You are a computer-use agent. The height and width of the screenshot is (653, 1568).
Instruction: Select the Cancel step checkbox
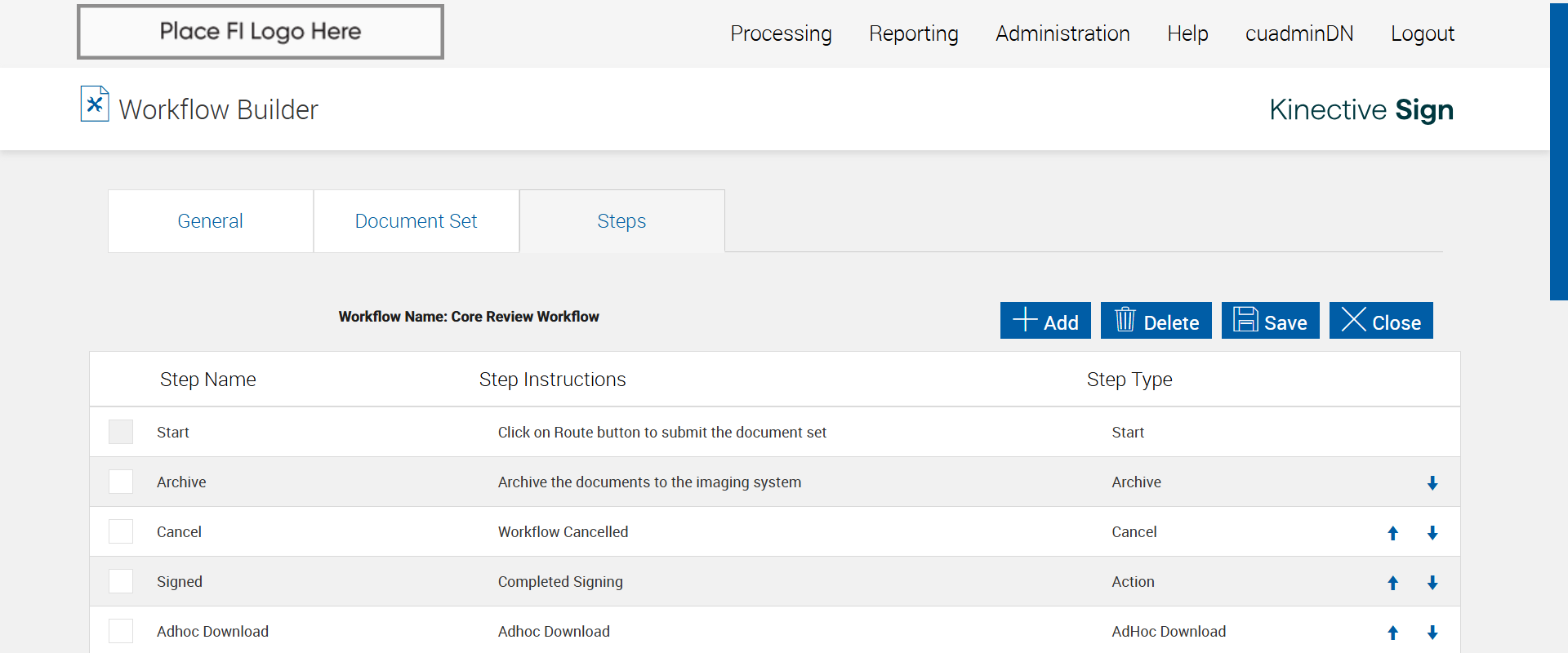point(121,531)
